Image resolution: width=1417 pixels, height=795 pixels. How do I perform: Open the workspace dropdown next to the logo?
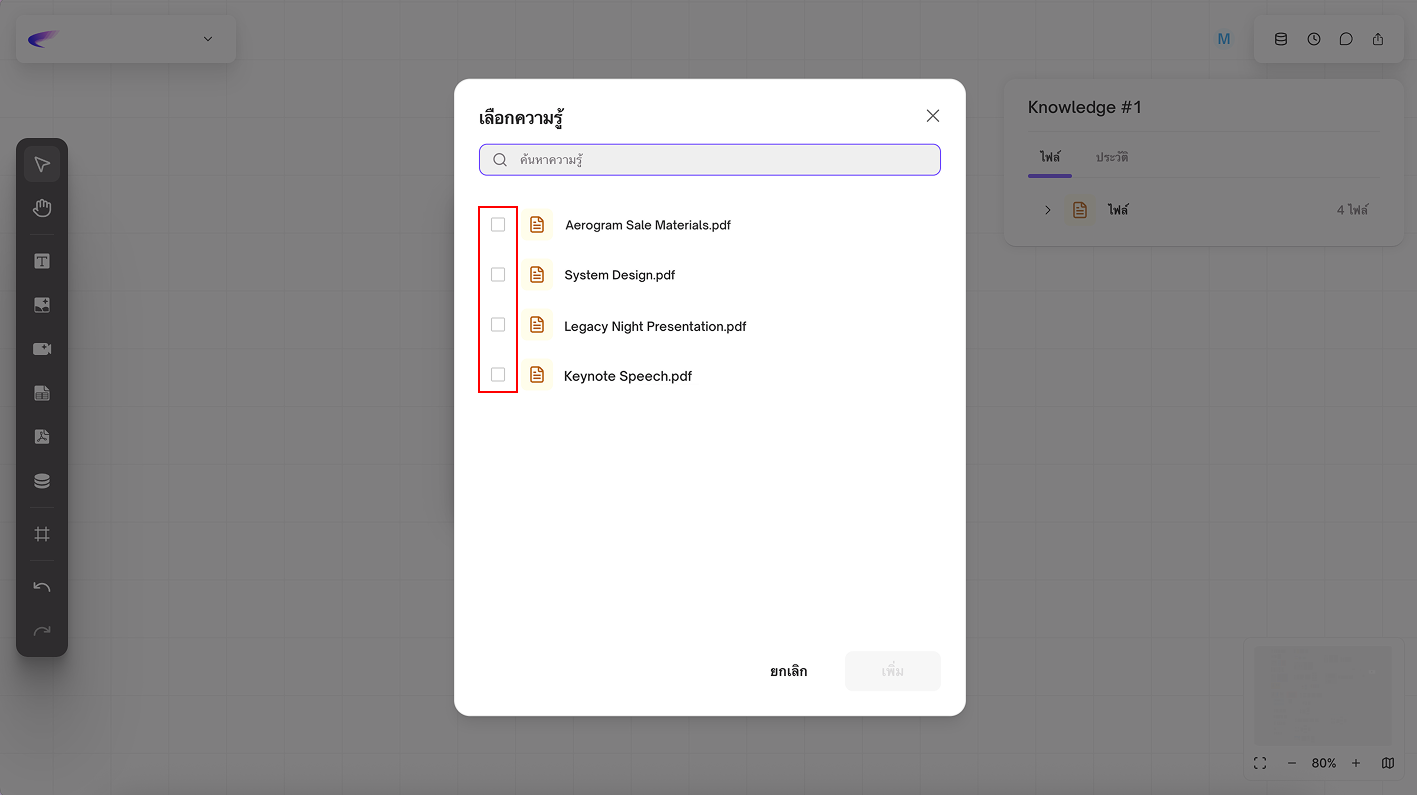208,39
